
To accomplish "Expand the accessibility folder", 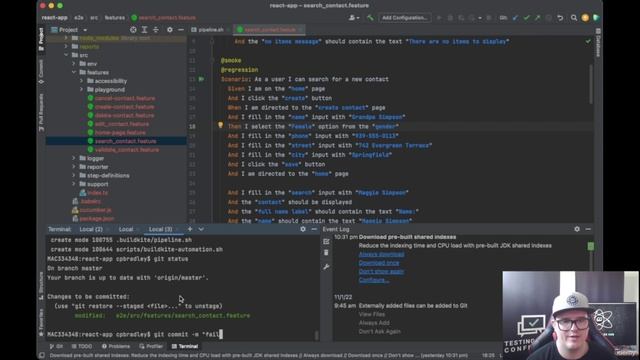I will tap(82, 81).
